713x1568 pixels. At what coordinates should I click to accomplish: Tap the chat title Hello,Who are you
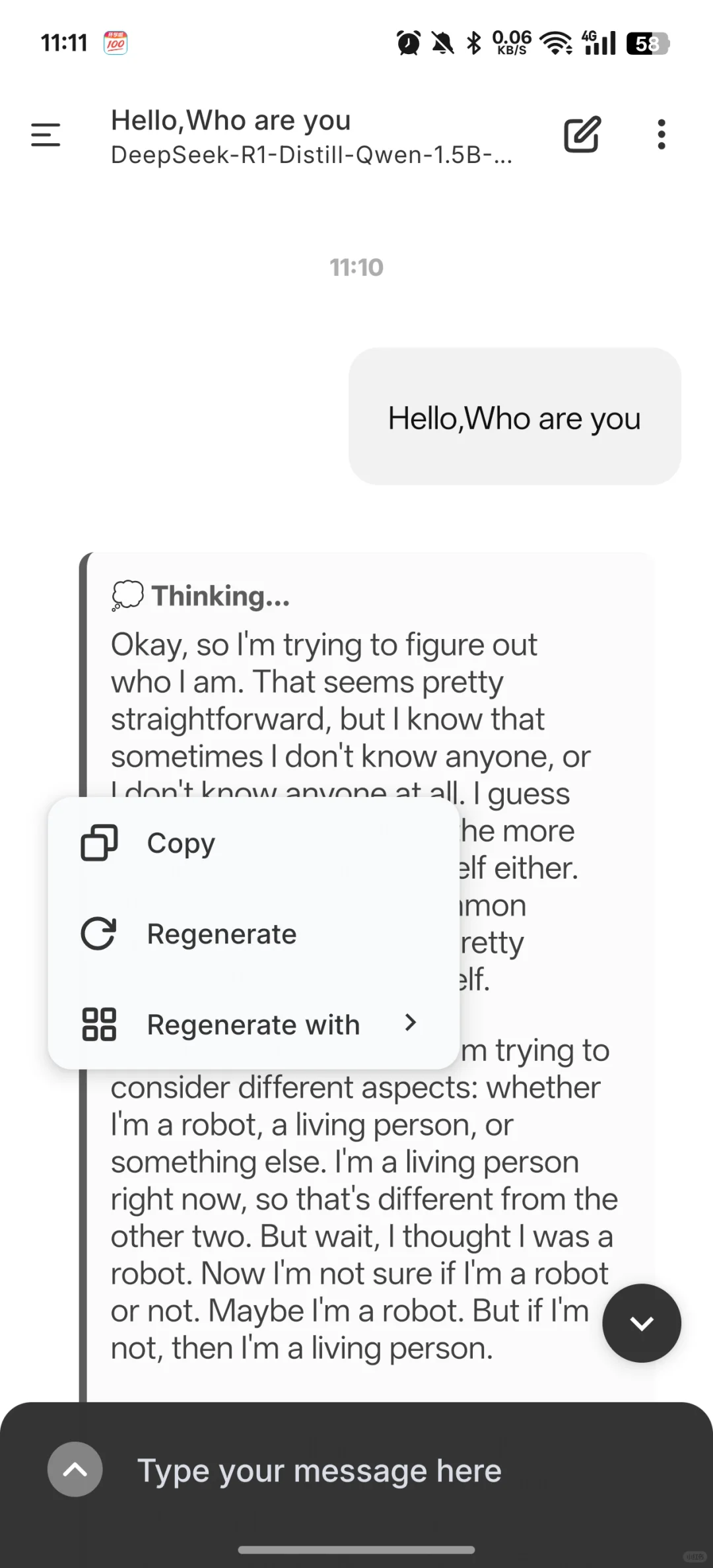(x=231, y=121)
